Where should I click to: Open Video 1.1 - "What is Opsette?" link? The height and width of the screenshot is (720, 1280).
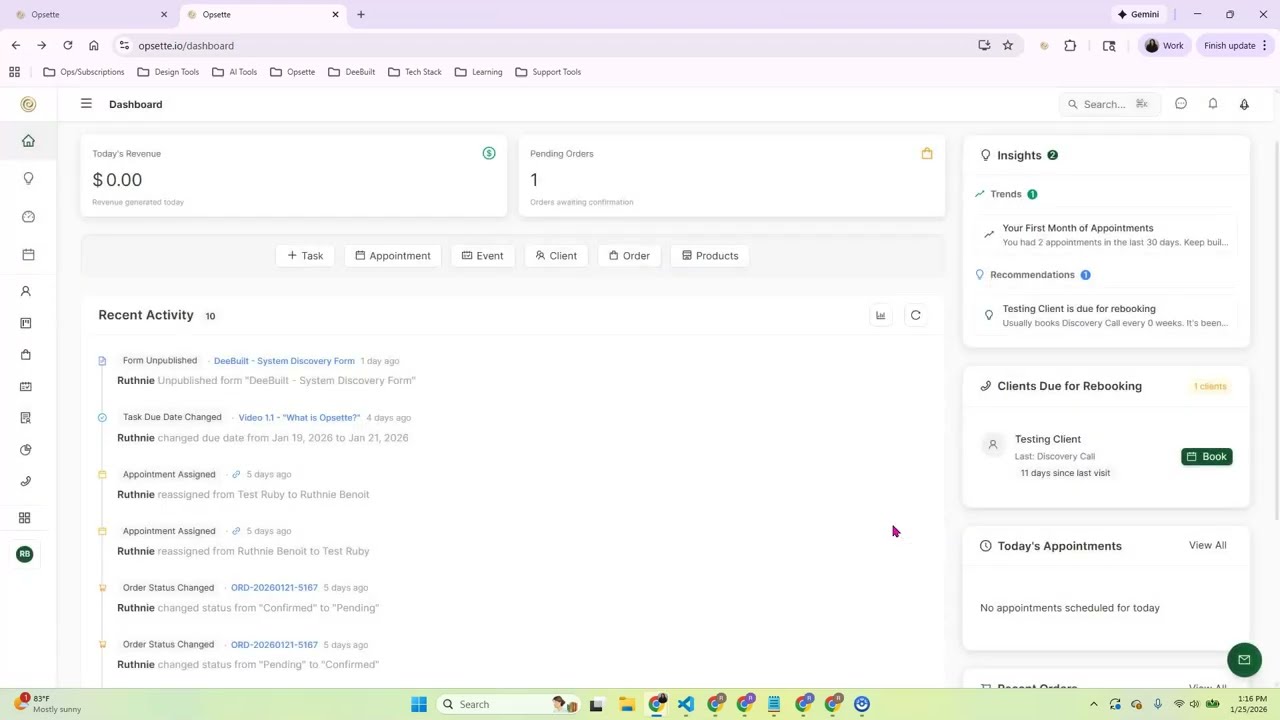point(299,418)
